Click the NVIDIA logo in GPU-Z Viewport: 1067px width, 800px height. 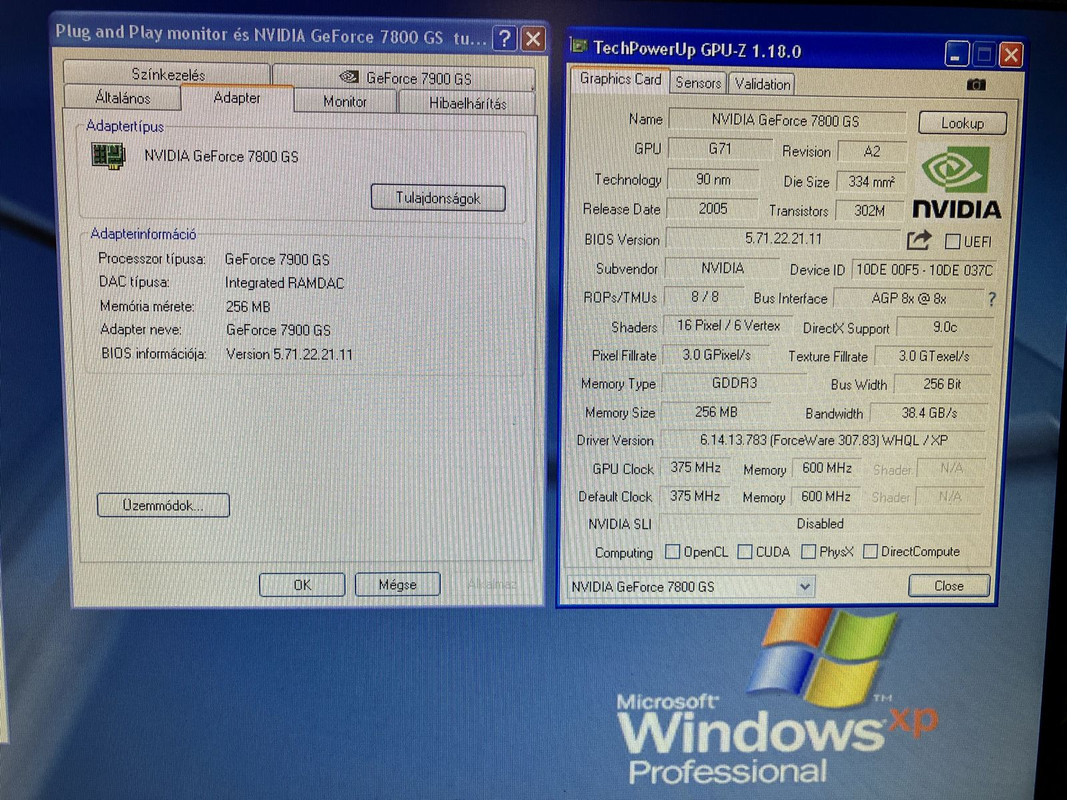(956, 182)
